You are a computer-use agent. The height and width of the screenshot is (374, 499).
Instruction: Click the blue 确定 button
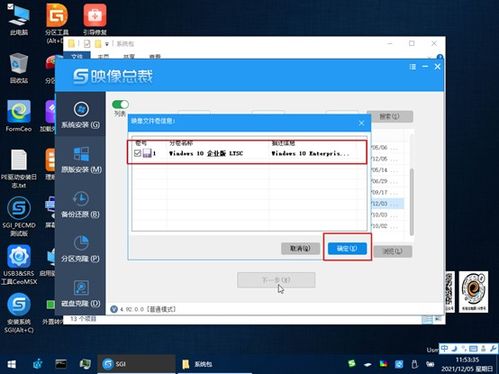347,248
